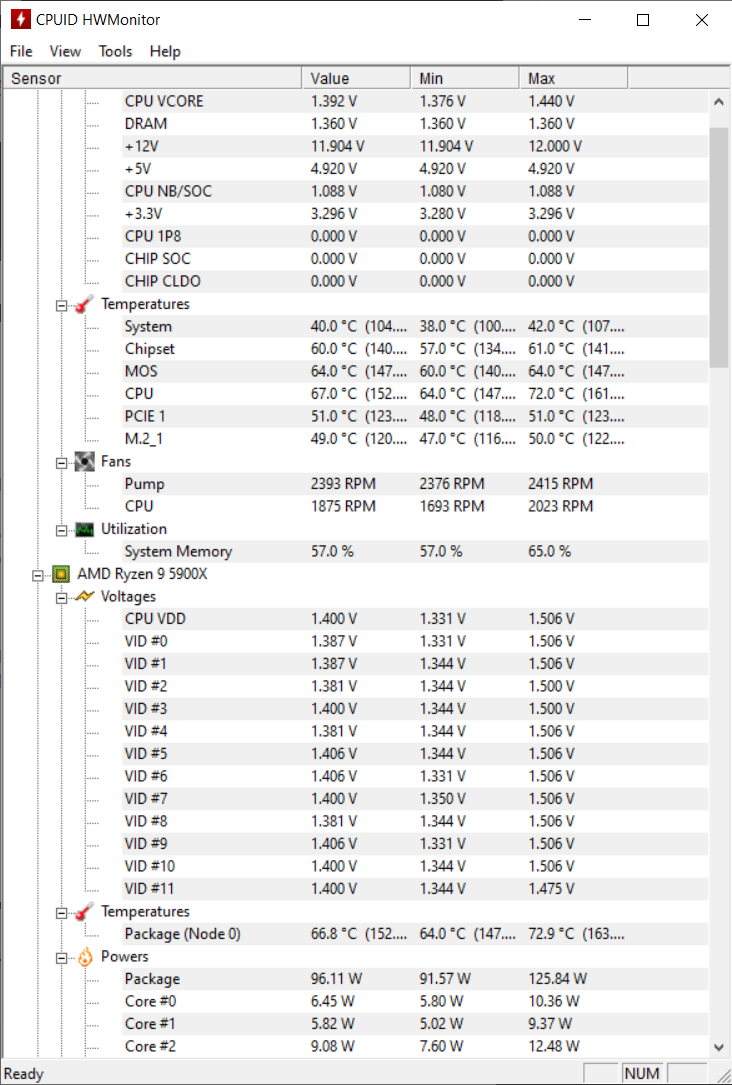Open the Tools menu
732x1085 pixels.
pos(115,51)
